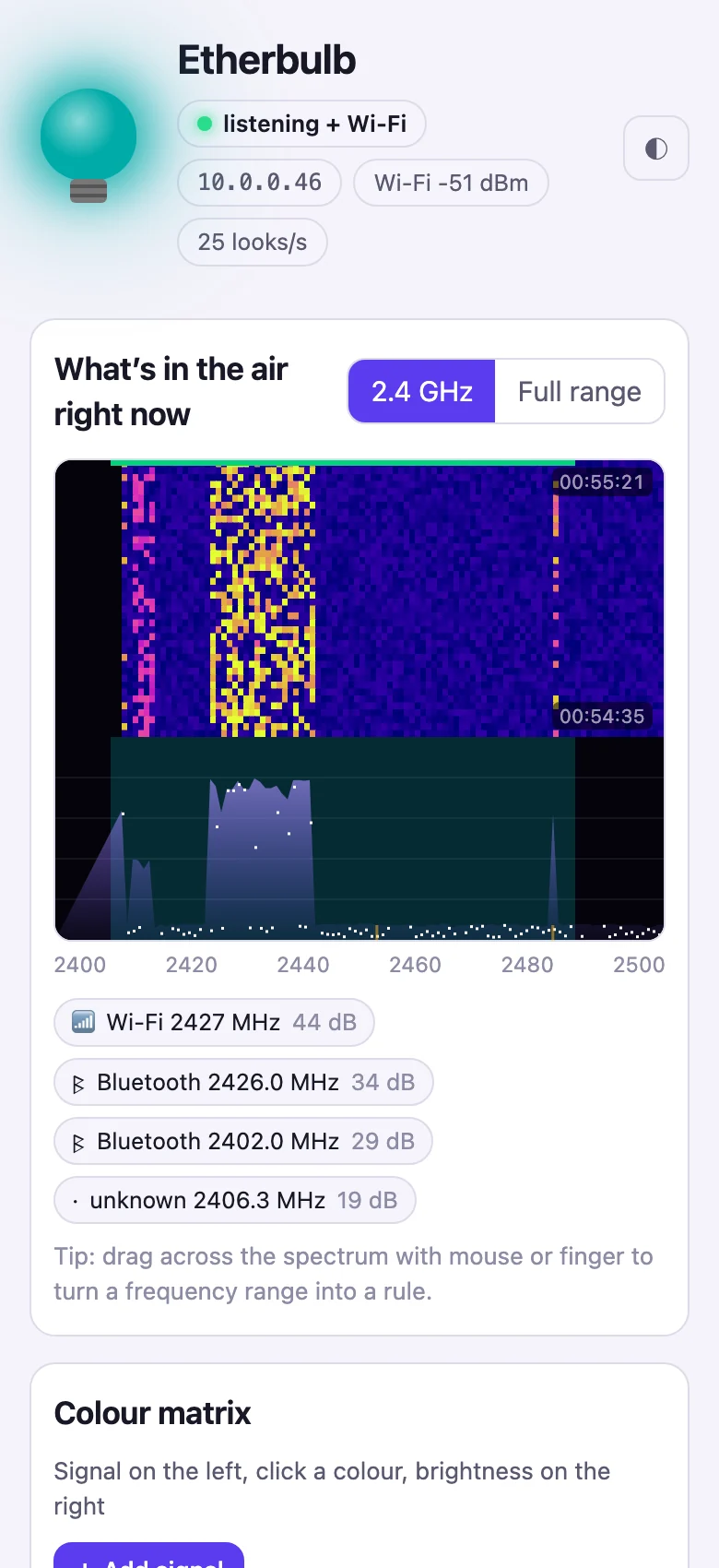Click the Bluetooth icon beside 2426.0 MHz
This screenshot has width=719, height=1568.
pos(78,1084)
